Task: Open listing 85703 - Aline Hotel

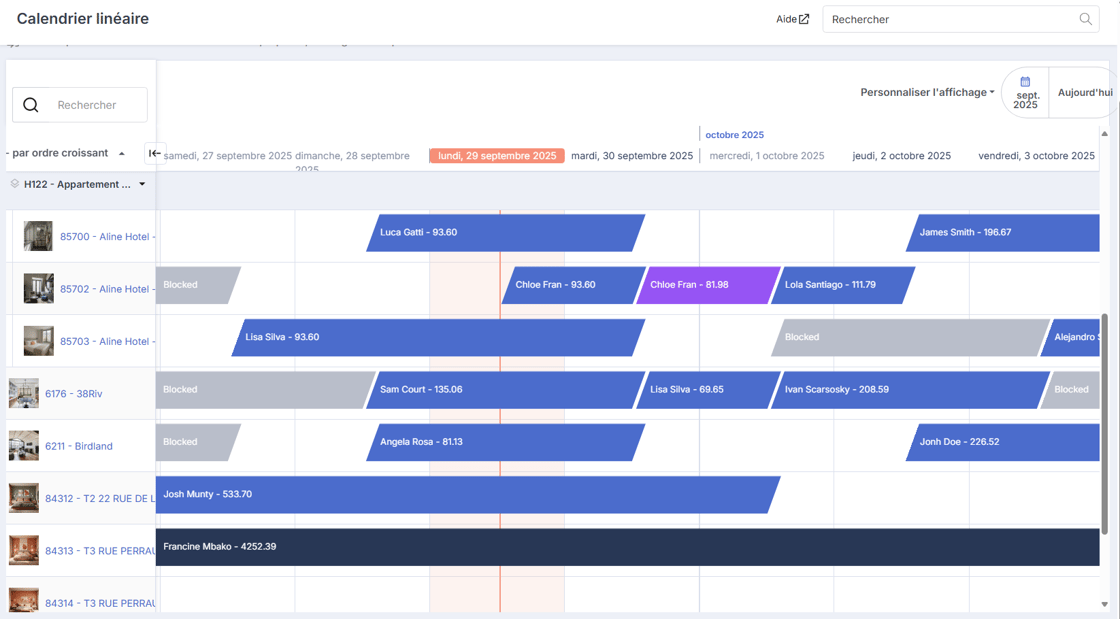Action: pyautogui.click(x=107, y=341)
